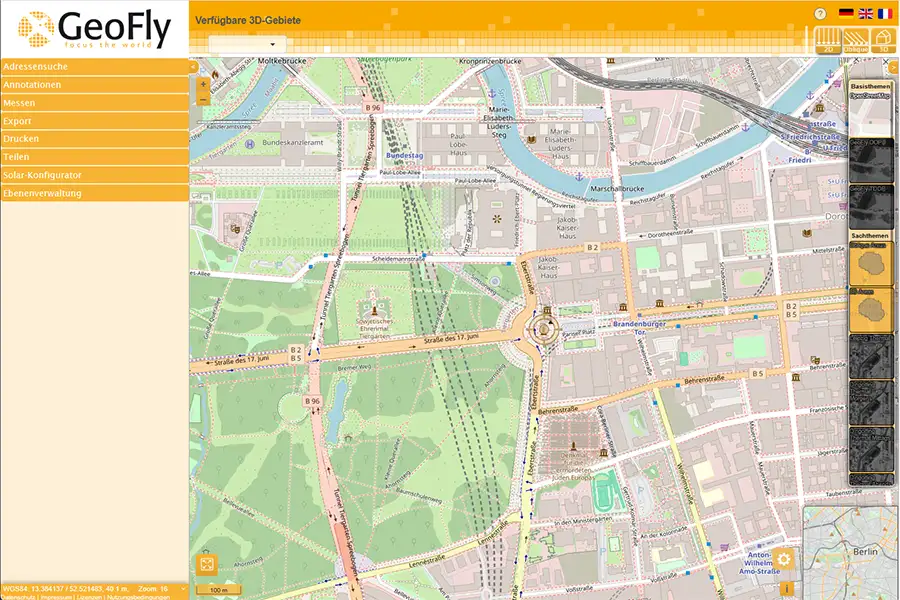The image size is (900, 600).
Task: Switch to the 3D view mode
Action: pos(883,40)
